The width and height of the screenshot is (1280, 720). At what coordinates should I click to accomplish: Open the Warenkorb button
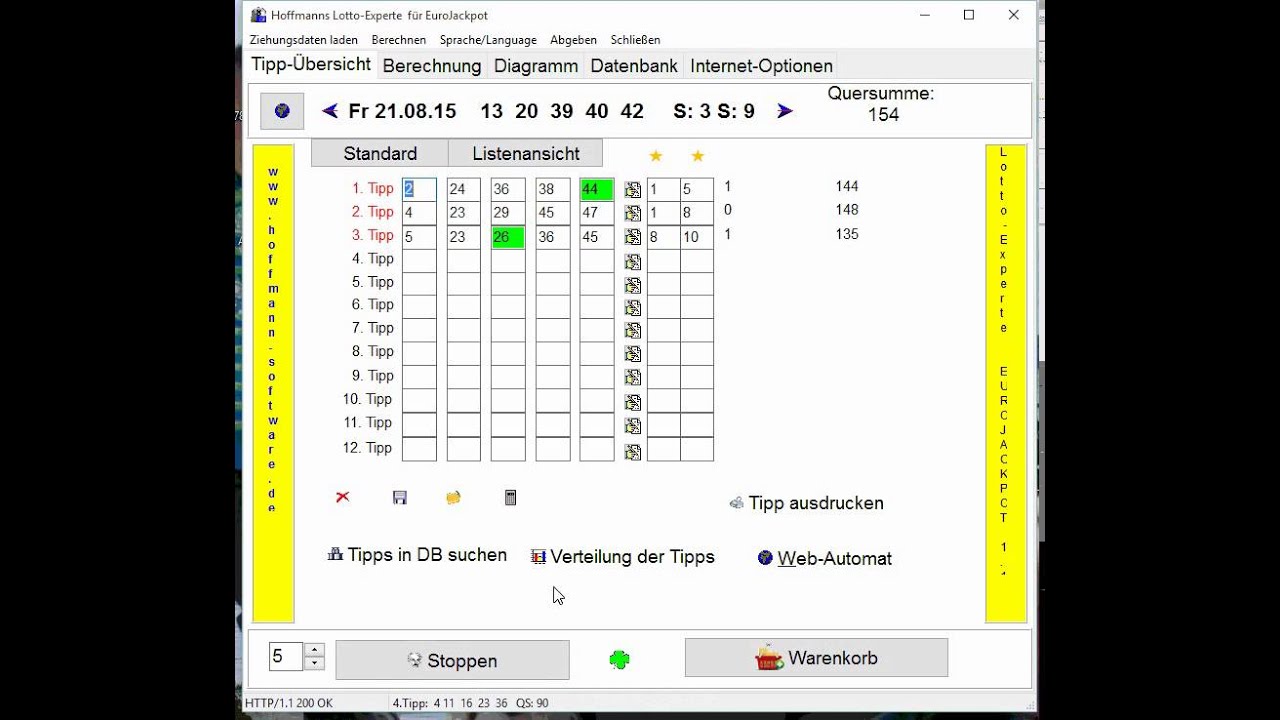[816, 658]
